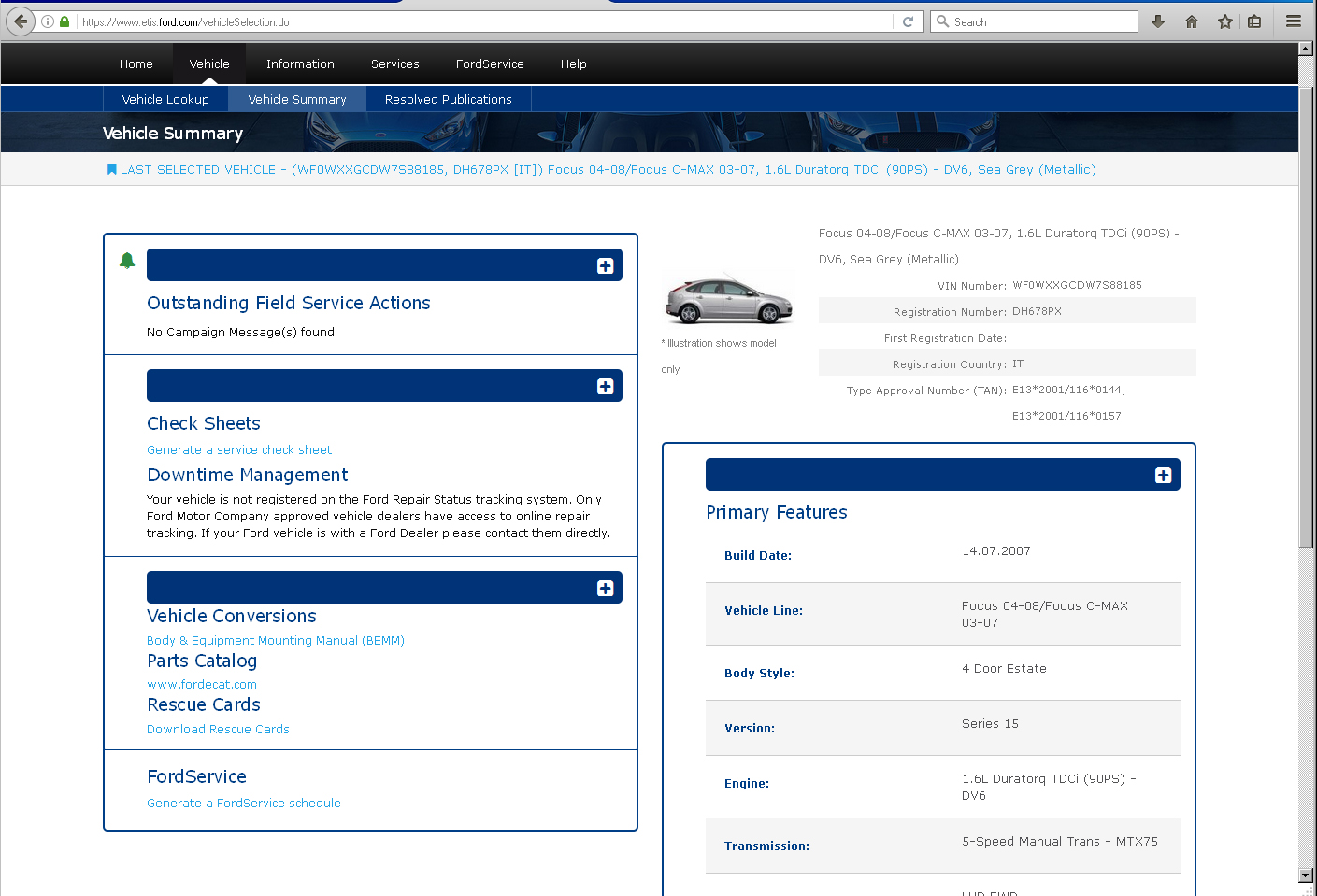Switch to the Resolved Publications tab
This screenshot has width=1317, height=896.
coord(448,100)
